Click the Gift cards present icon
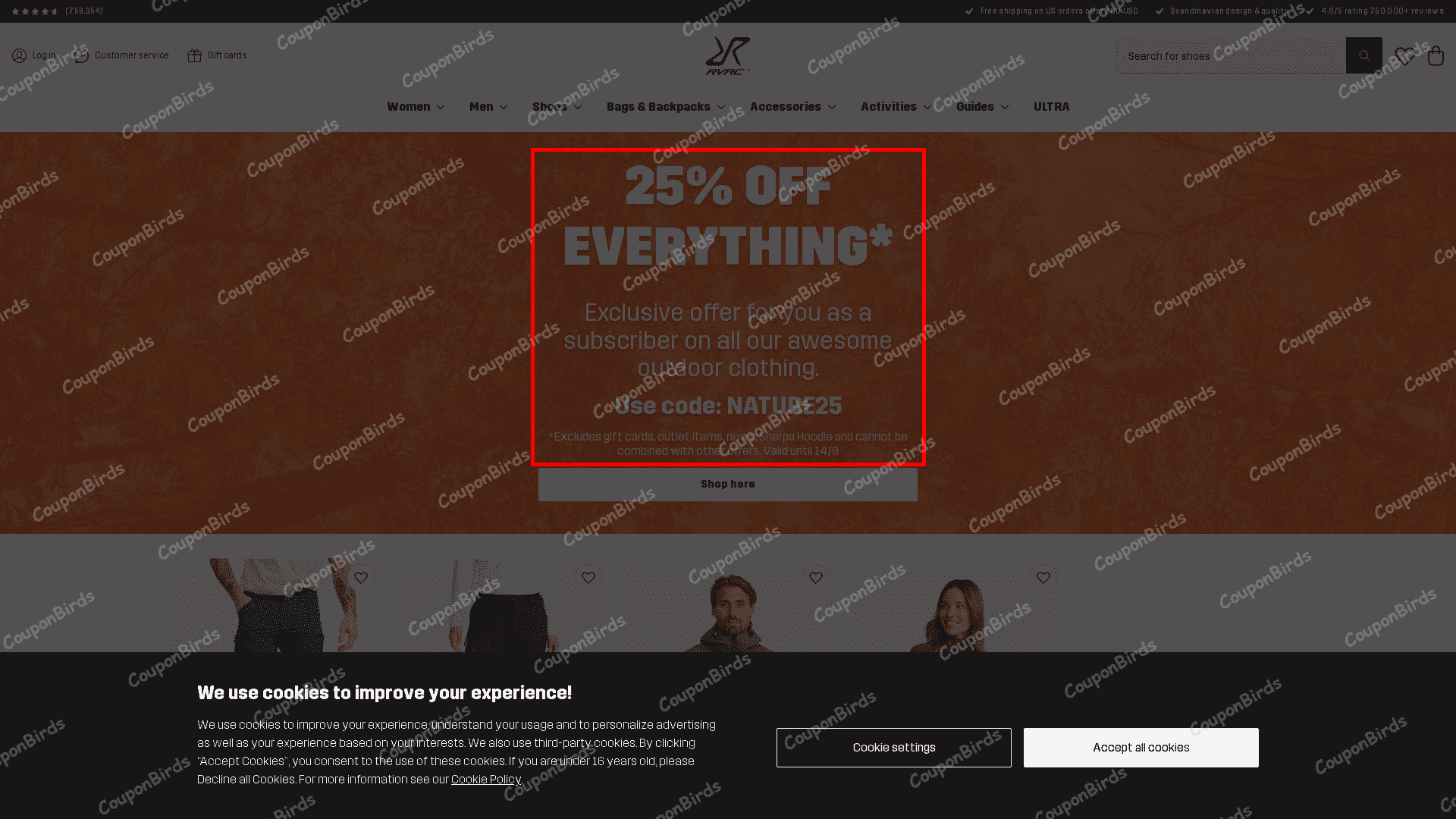This screenshot has width=1456, height=819. coord(195,55)
